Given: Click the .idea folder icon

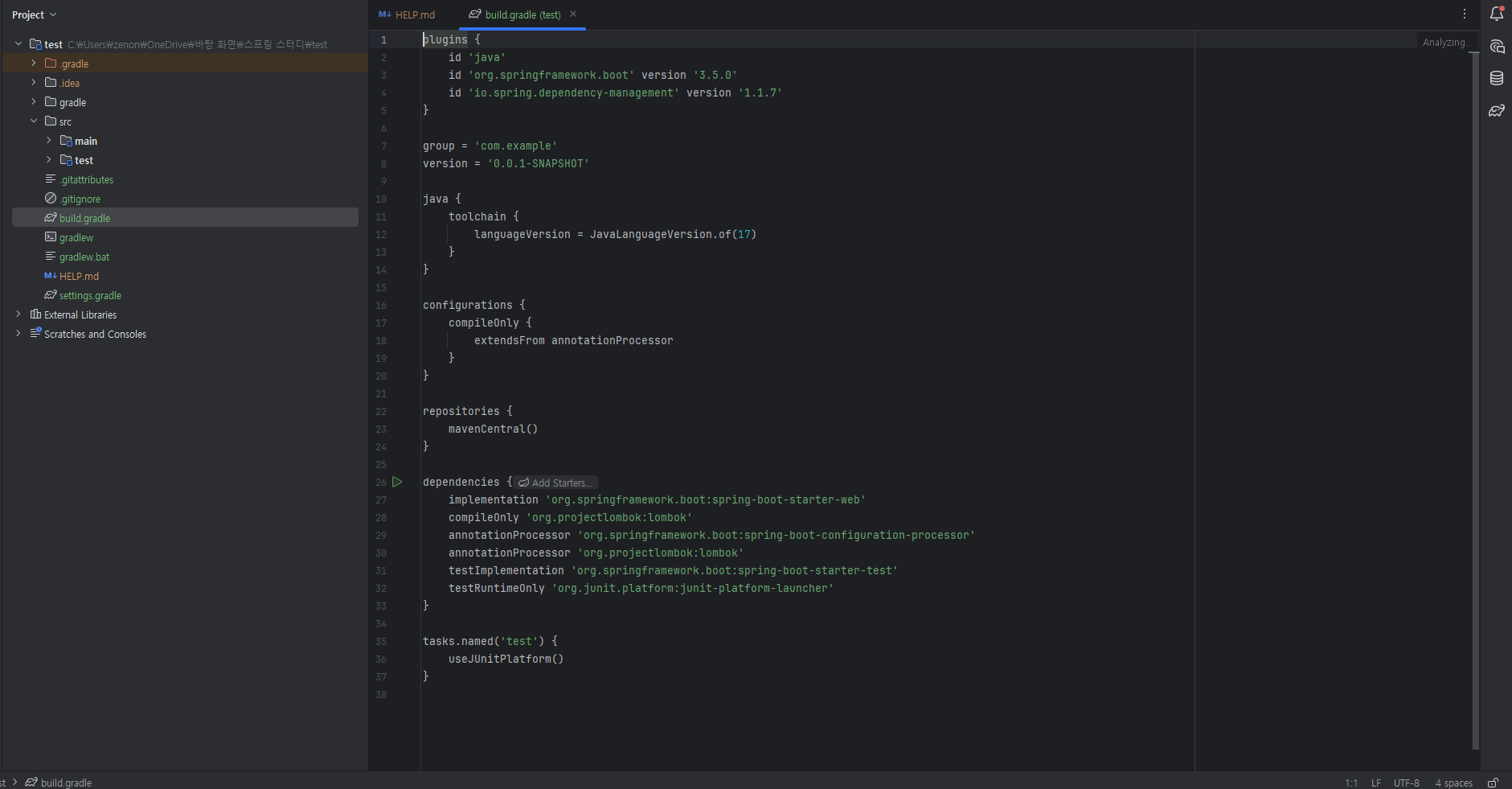Looking at the screenshot, I should click(51, 83).
